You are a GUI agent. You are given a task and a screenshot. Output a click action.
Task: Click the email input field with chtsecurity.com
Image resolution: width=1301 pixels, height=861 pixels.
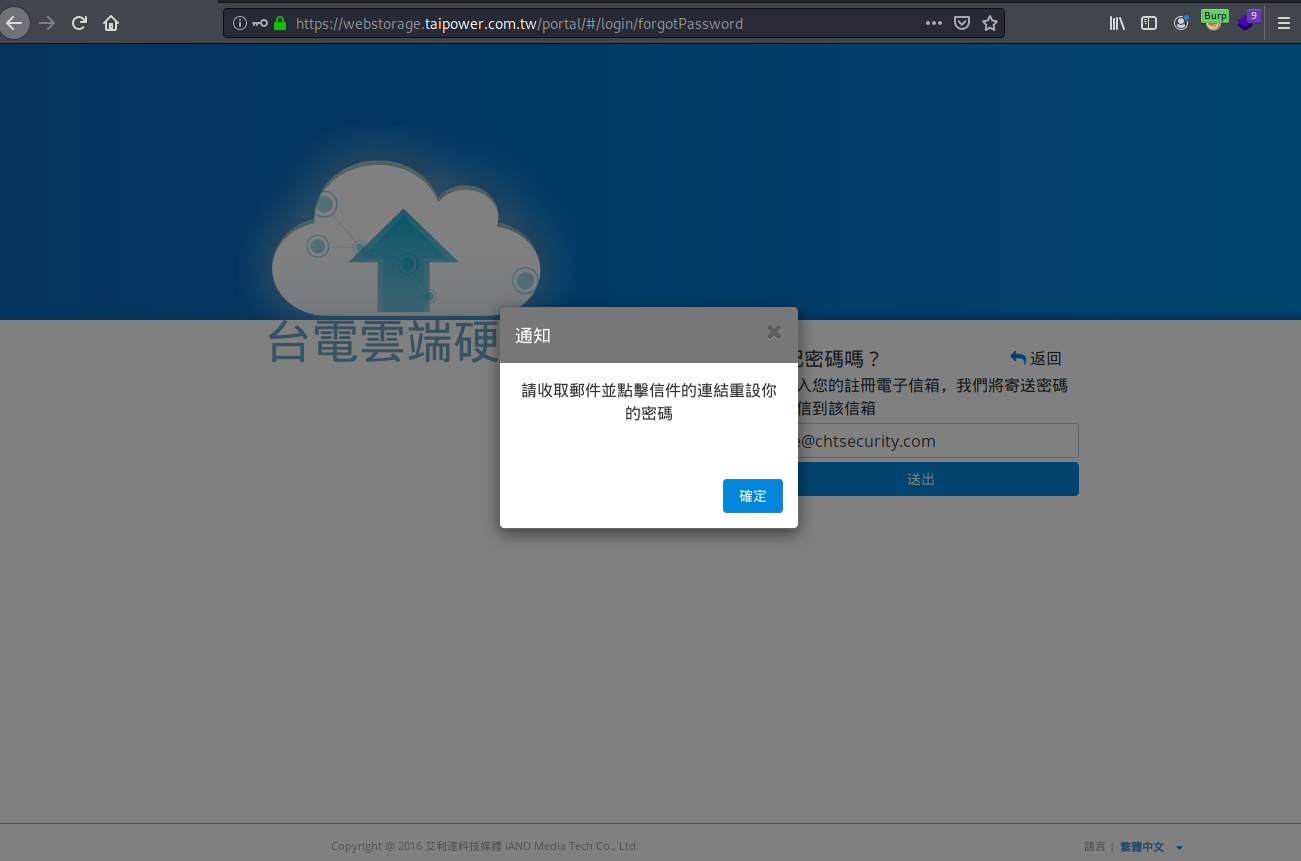click(x=921, y=441)
